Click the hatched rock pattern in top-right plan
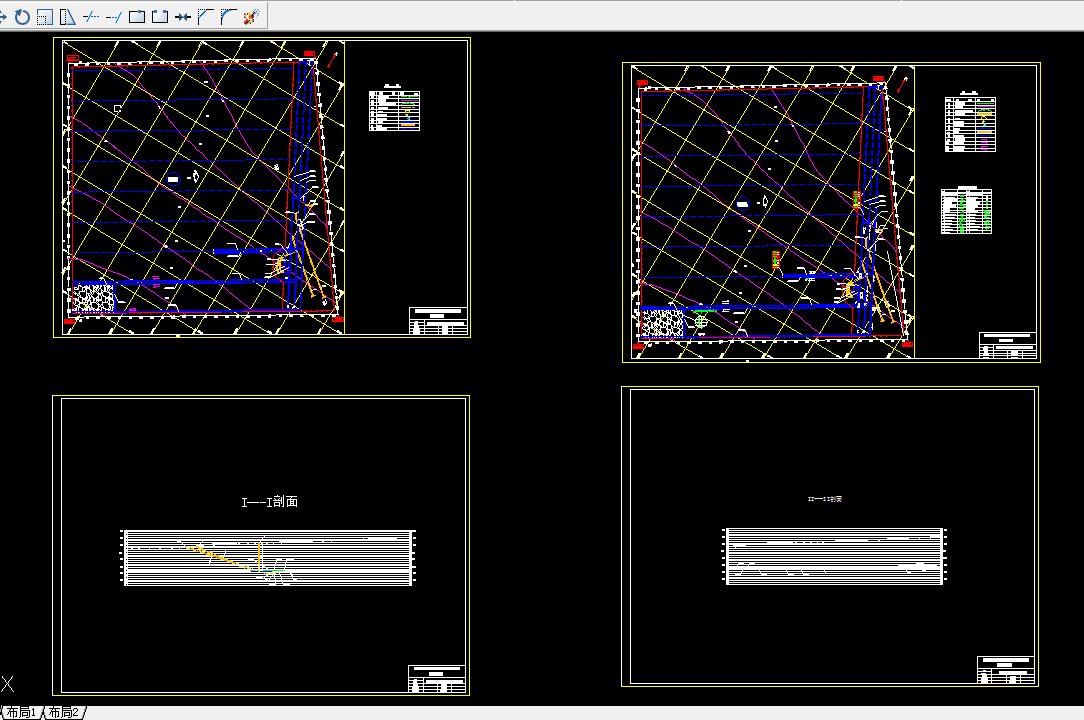Viewport: 1084px width, 720px height. tap(662, 323)
